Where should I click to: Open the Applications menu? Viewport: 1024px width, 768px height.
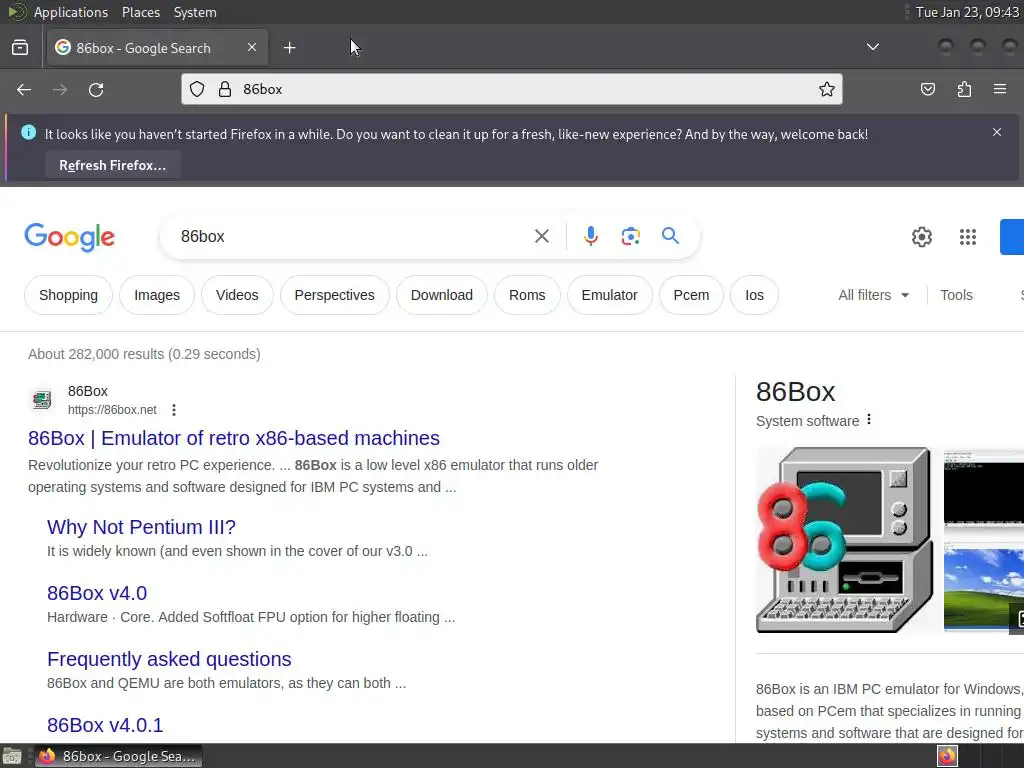tap(71, 12)
